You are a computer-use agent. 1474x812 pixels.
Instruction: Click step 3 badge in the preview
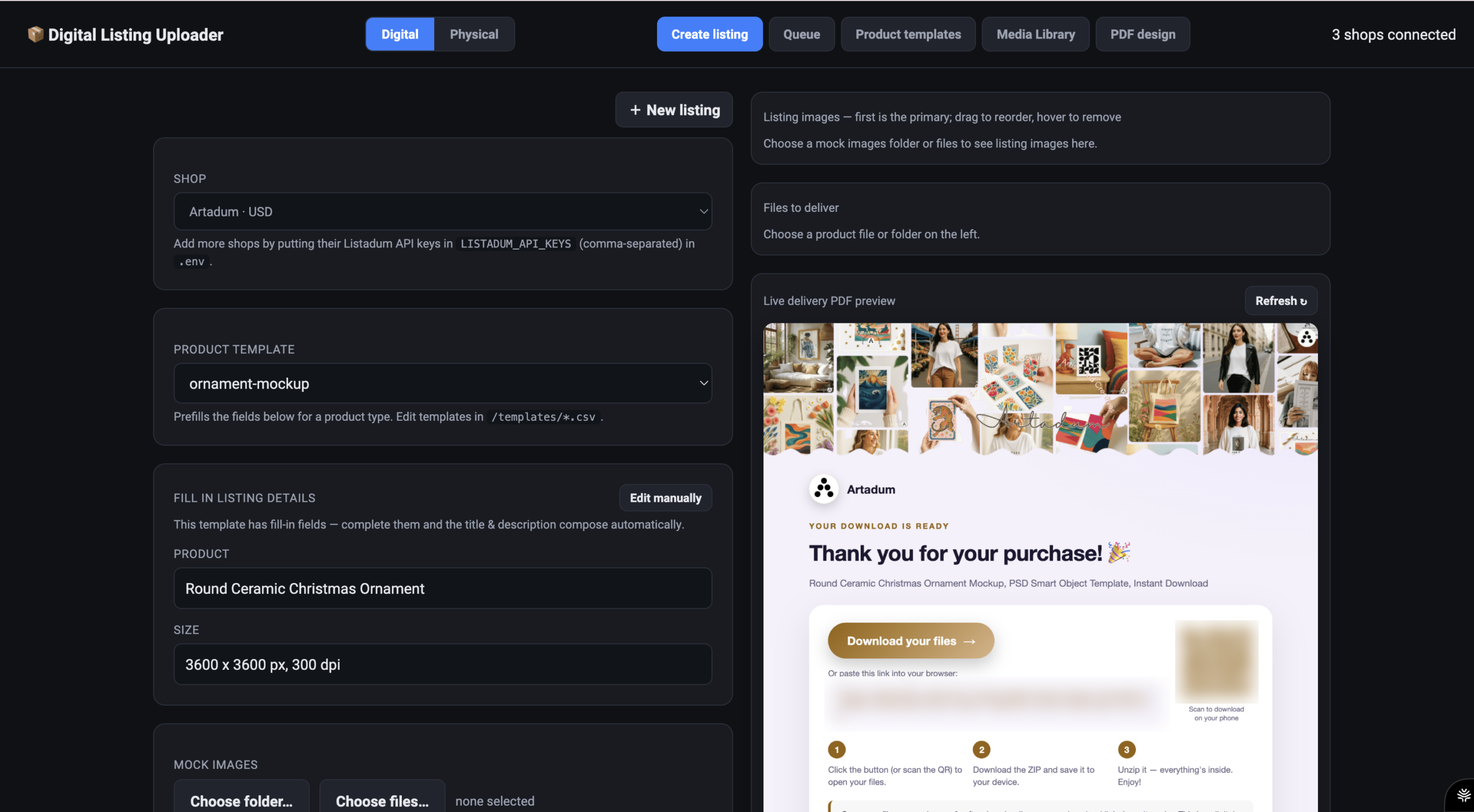click(x=1126, y=749)
